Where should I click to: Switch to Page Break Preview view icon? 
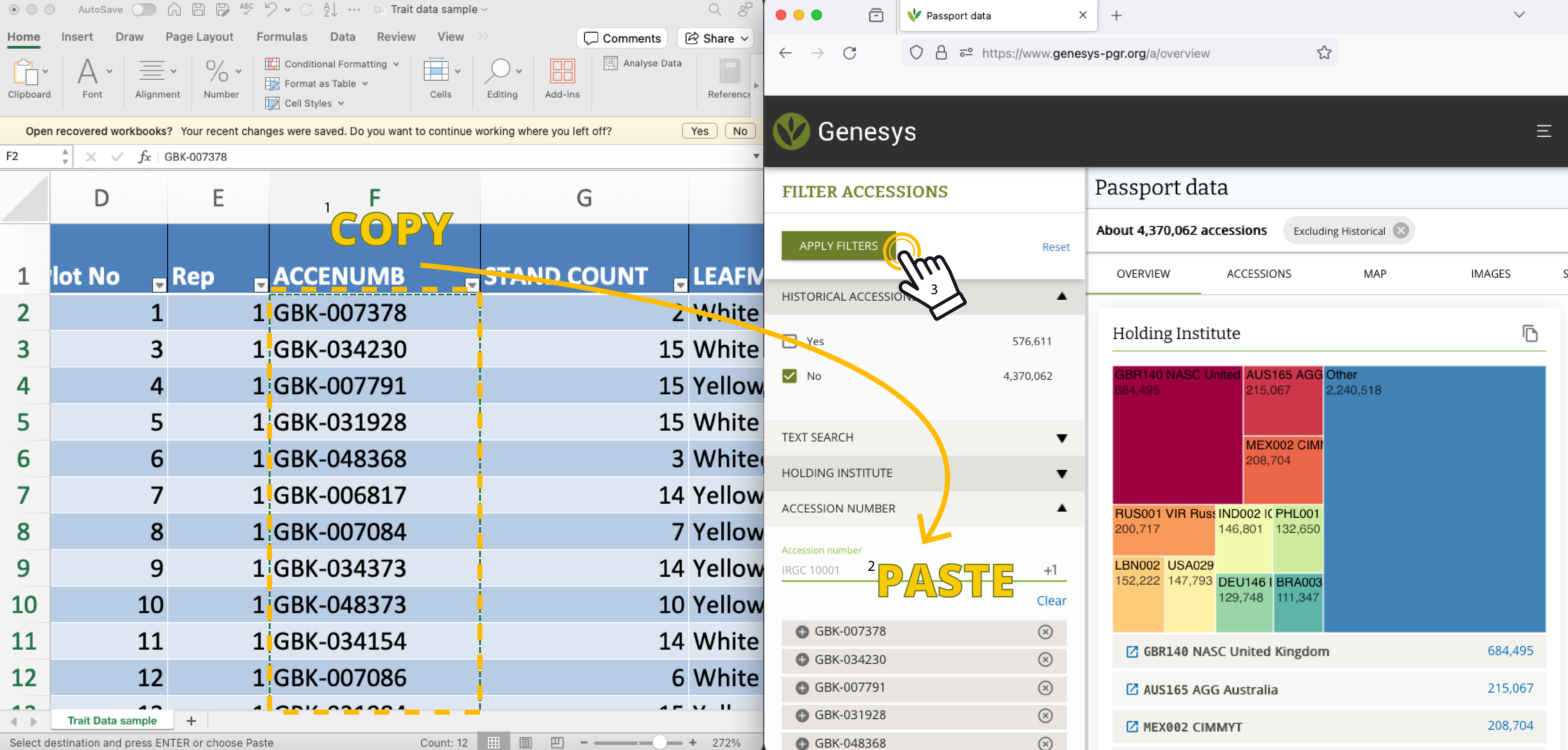[x=557, y=742]
